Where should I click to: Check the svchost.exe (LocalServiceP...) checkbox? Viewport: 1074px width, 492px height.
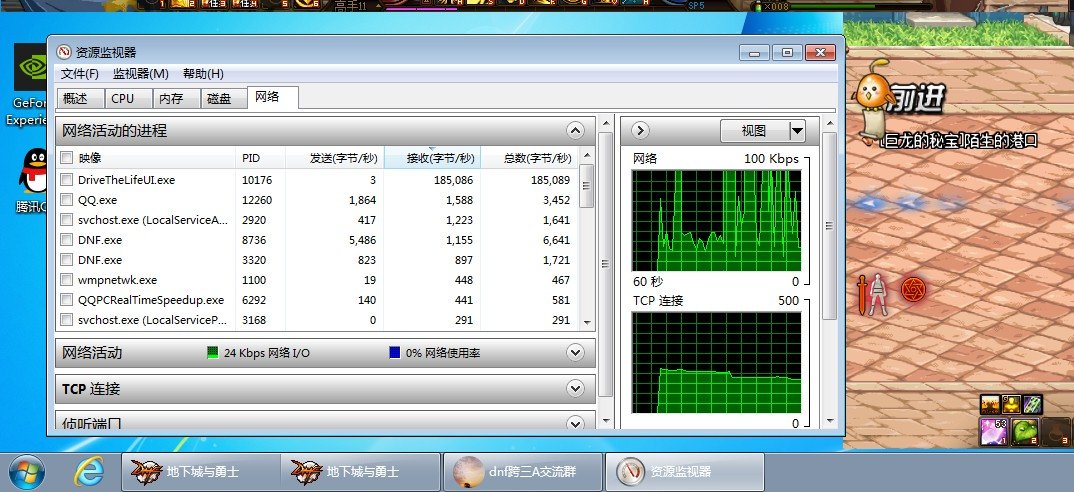point(66,319)
